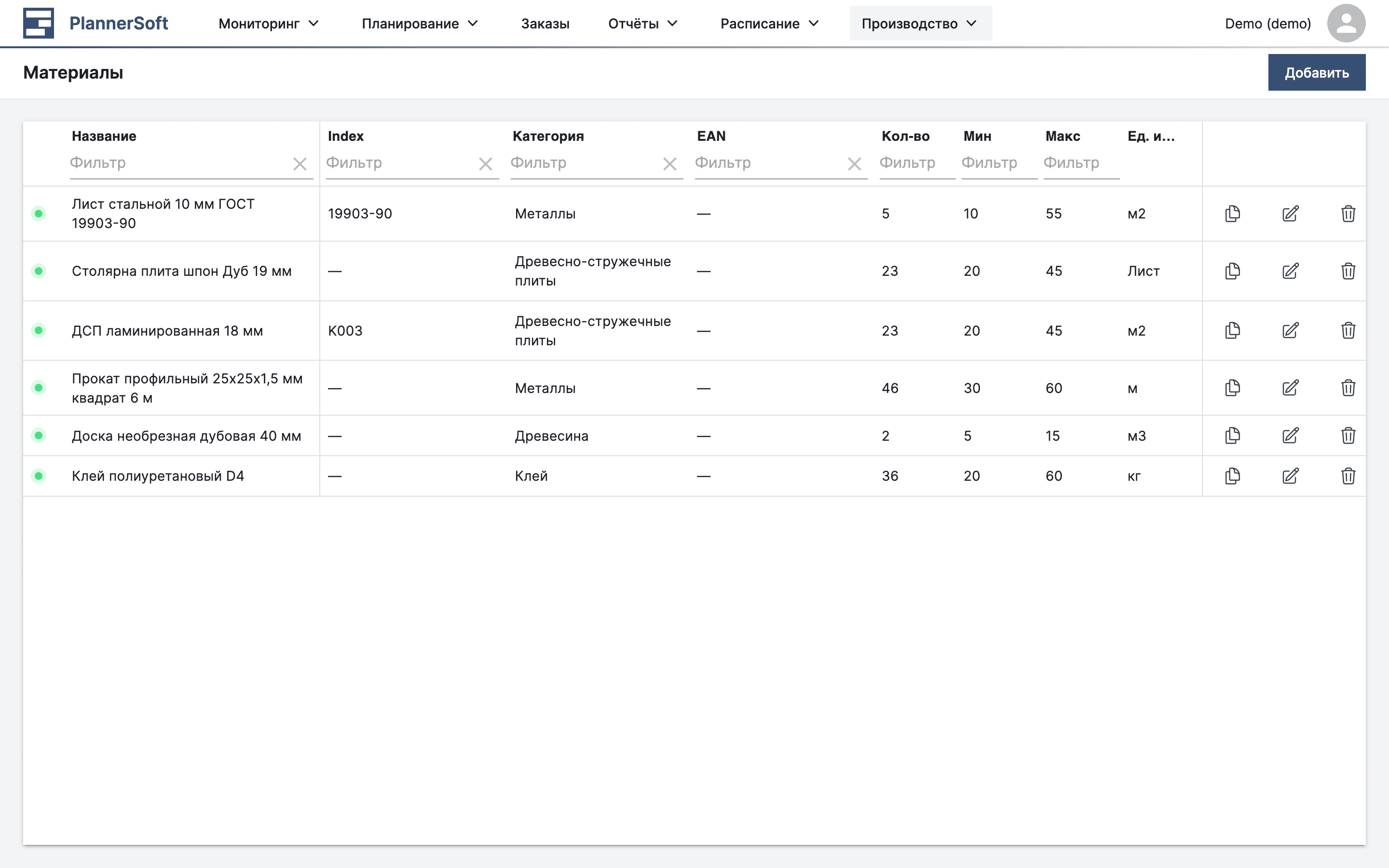Image resolution: width=1389 pixels, height=868 pixels.
Task: Go to Заказы page
Action: pos(545,24)
